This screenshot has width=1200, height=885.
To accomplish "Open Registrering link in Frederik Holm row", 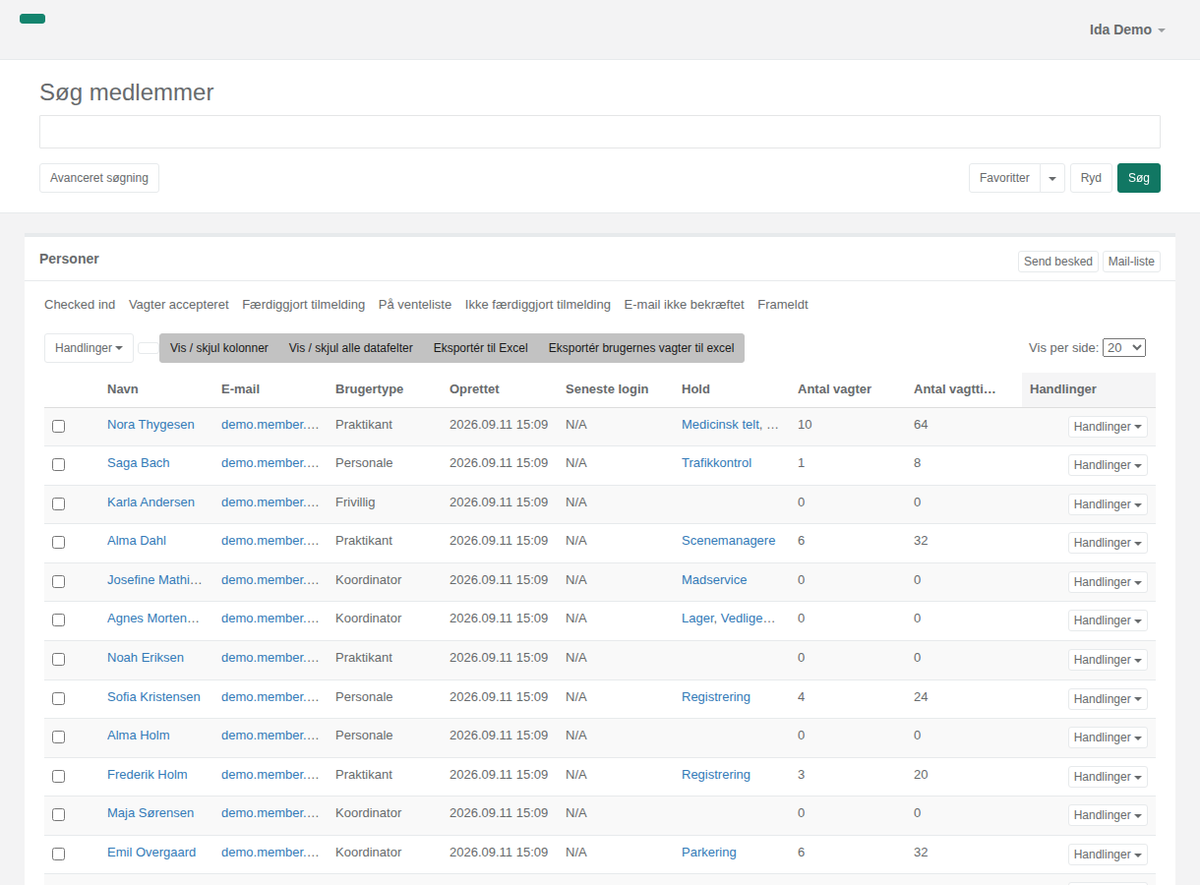I will click(x=716, y=775).
